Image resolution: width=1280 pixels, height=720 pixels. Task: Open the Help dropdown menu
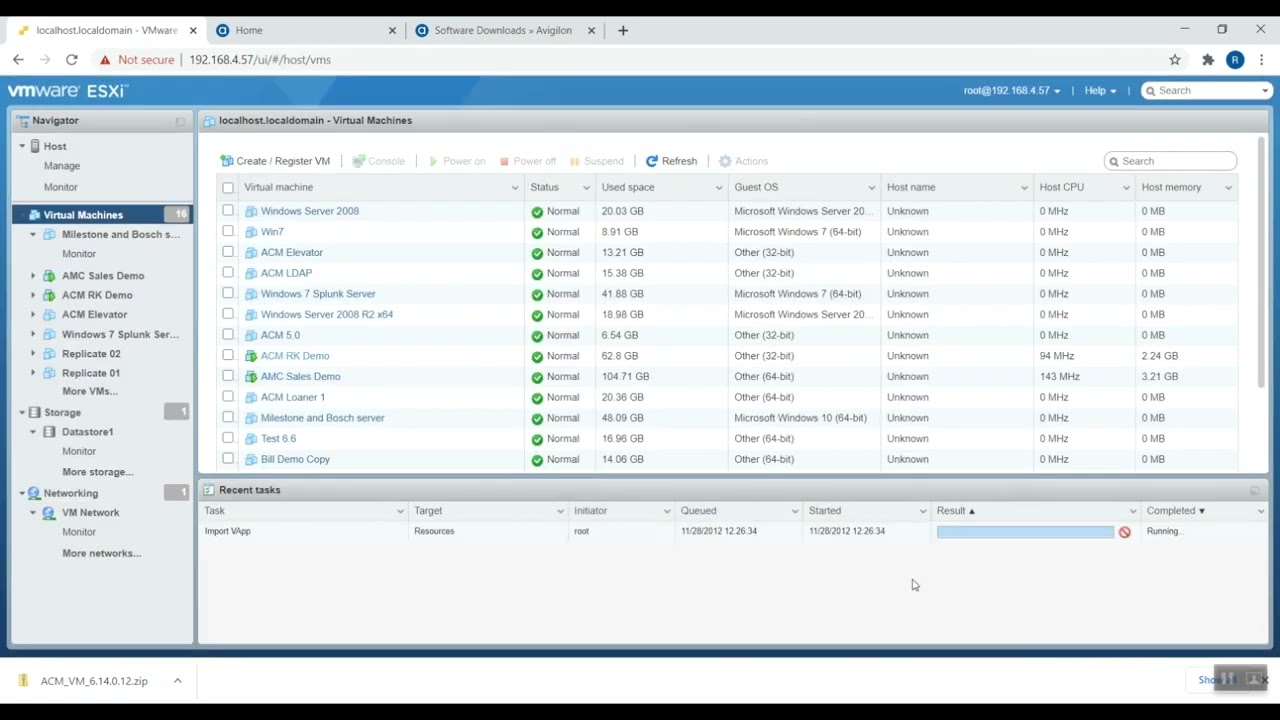coord(1100,91)
